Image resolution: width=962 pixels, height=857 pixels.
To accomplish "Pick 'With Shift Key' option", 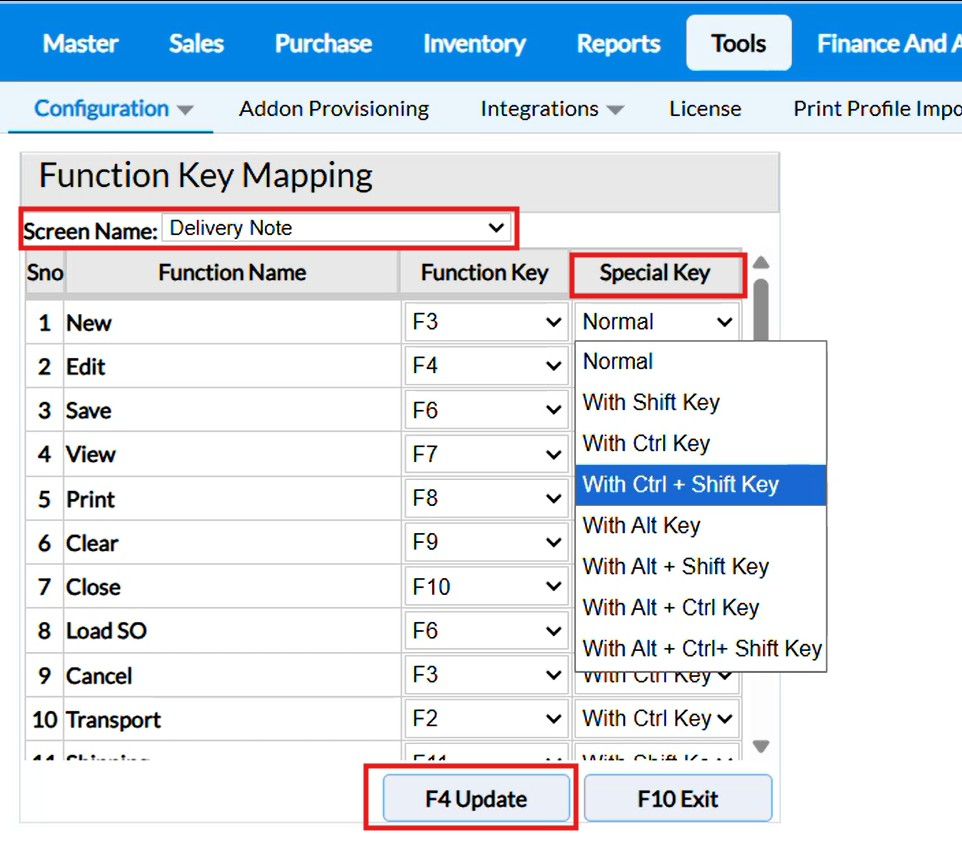I will pos(700,403).
